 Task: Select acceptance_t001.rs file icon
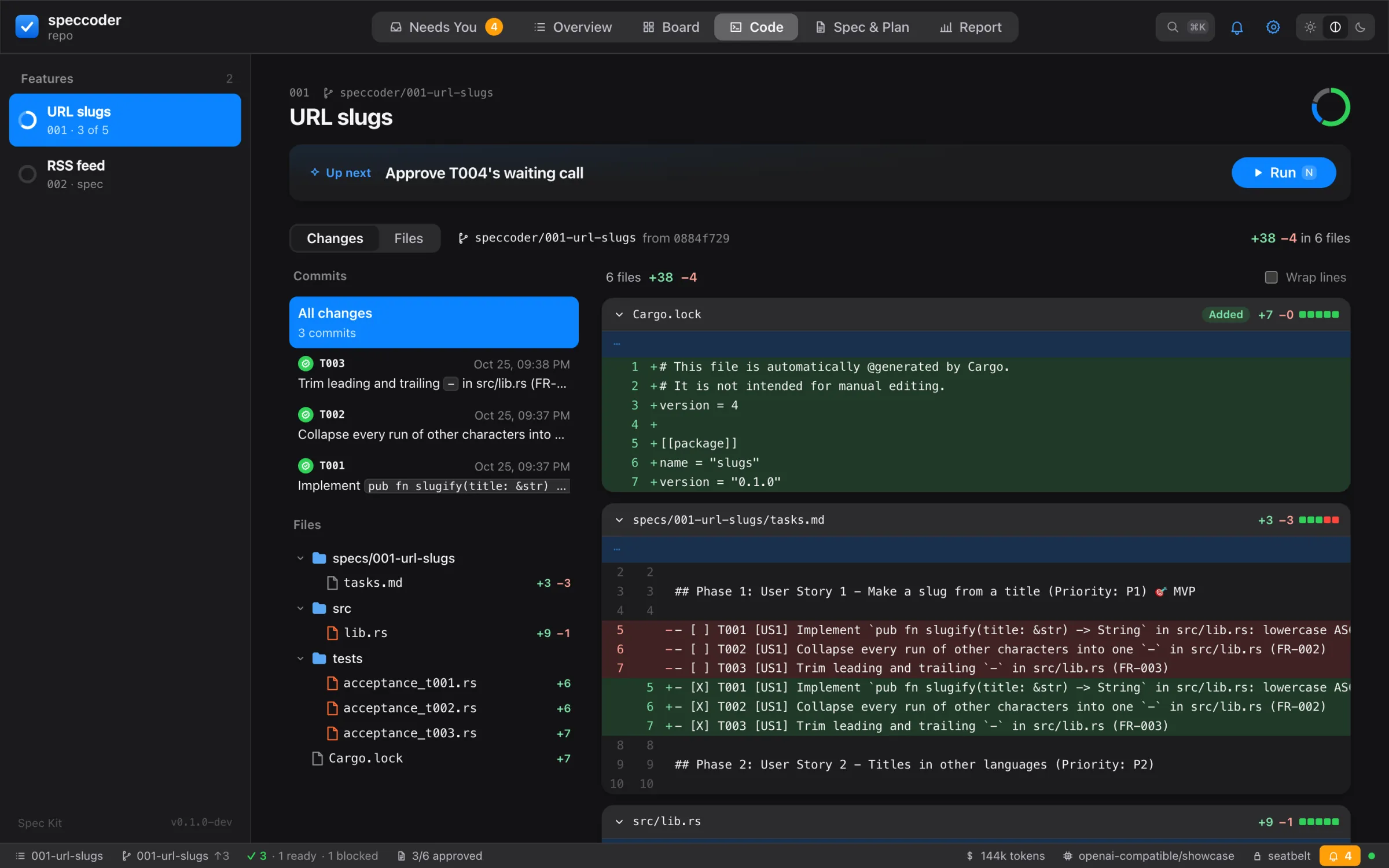(x=333, y=683)
